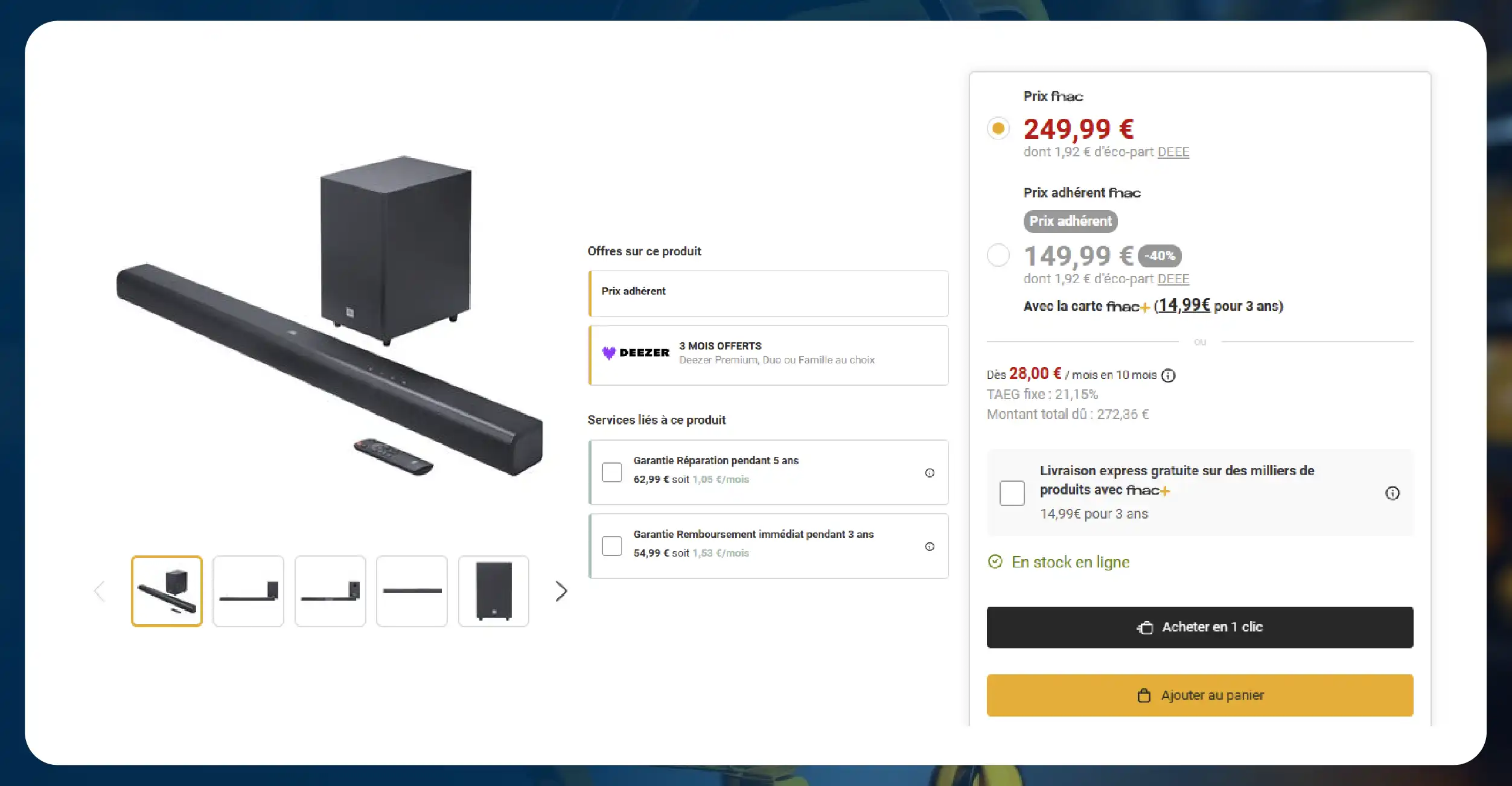The image size is (1512, 786).
Task: Click the info icon next to 28,00 €/mois
Action: pyautogui.click(x=1169, y=375)
